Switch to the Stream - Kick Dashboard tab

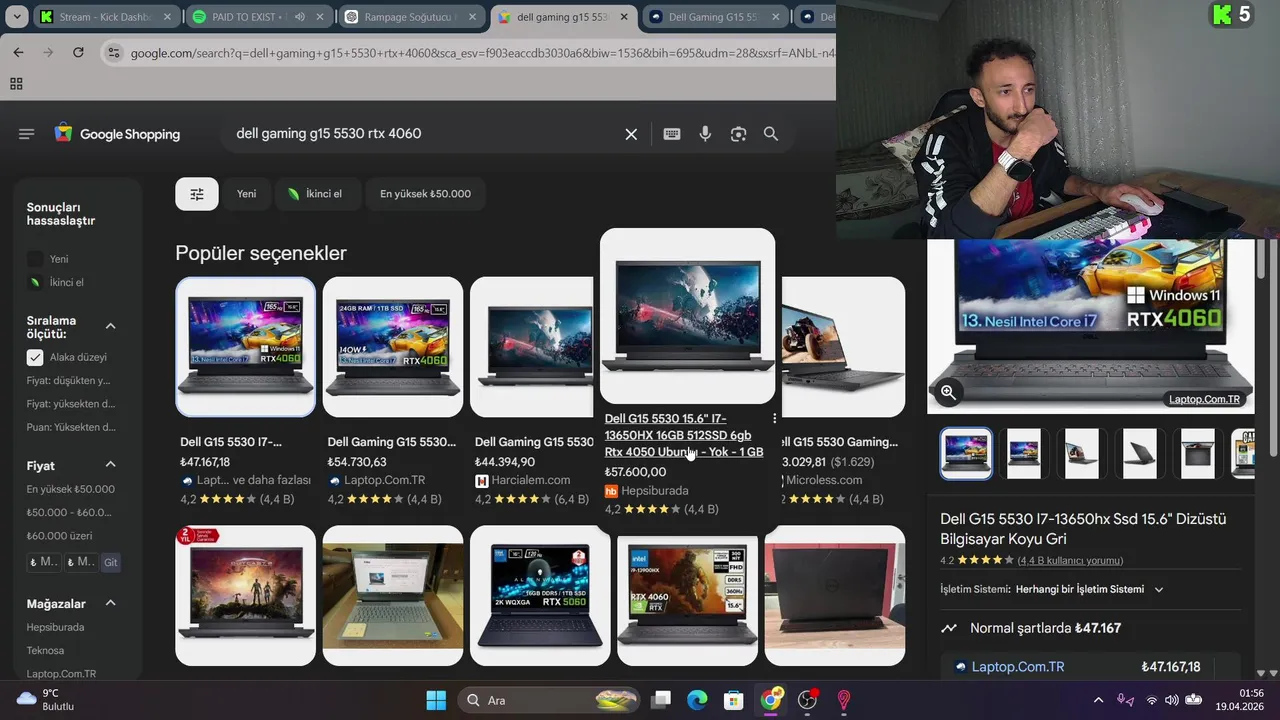click(105, 17)
